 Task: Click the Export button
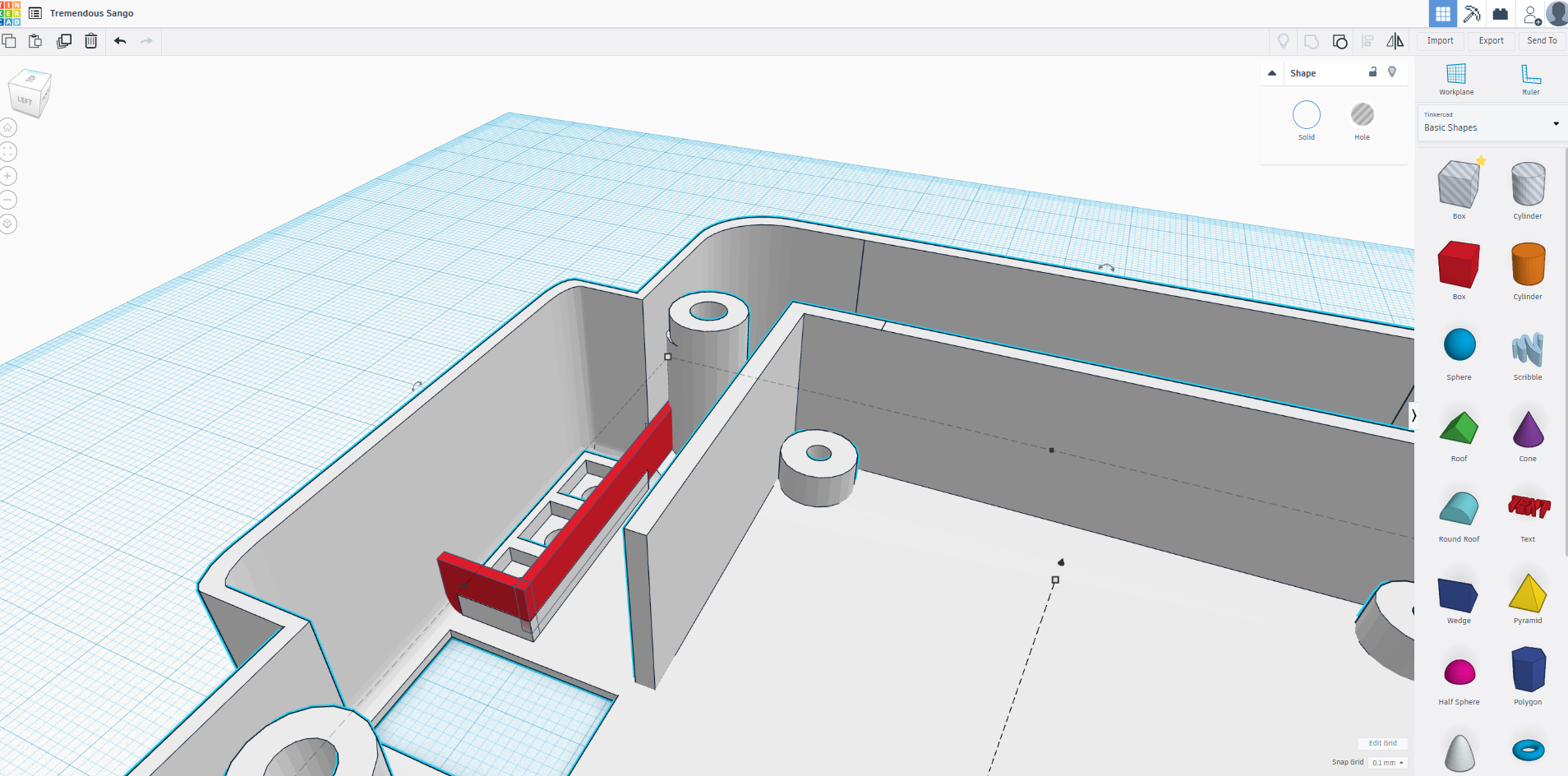click(1491, 40)
